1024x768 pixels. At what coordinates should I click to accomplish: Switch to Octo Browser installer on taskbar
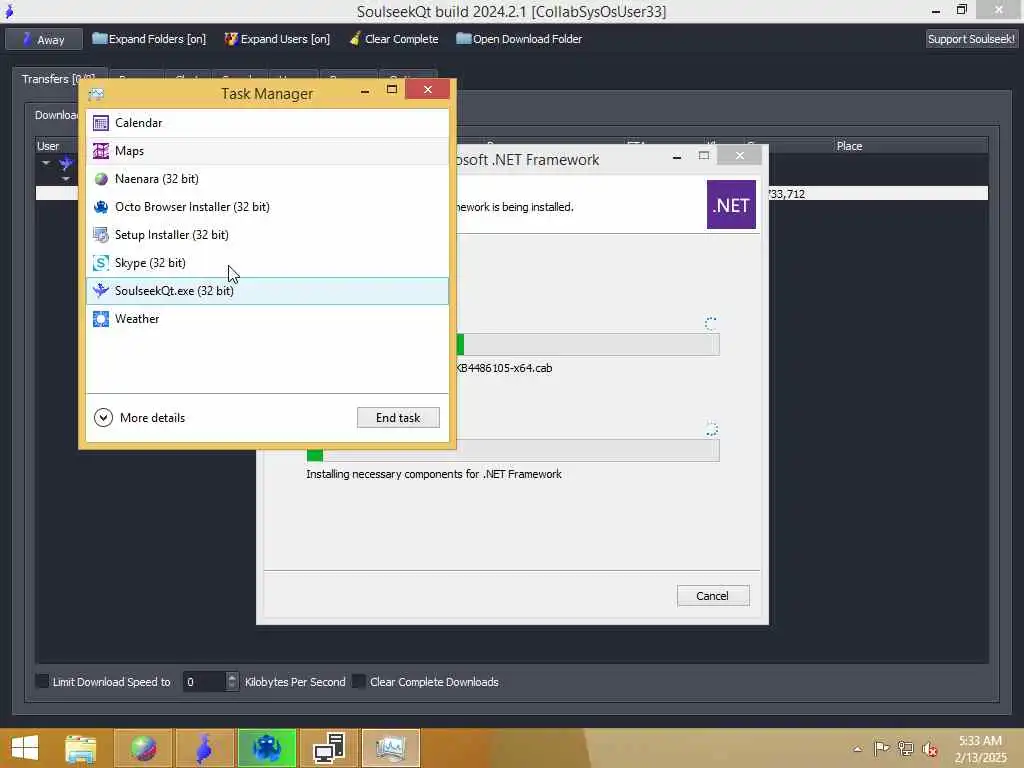[266, 748]
